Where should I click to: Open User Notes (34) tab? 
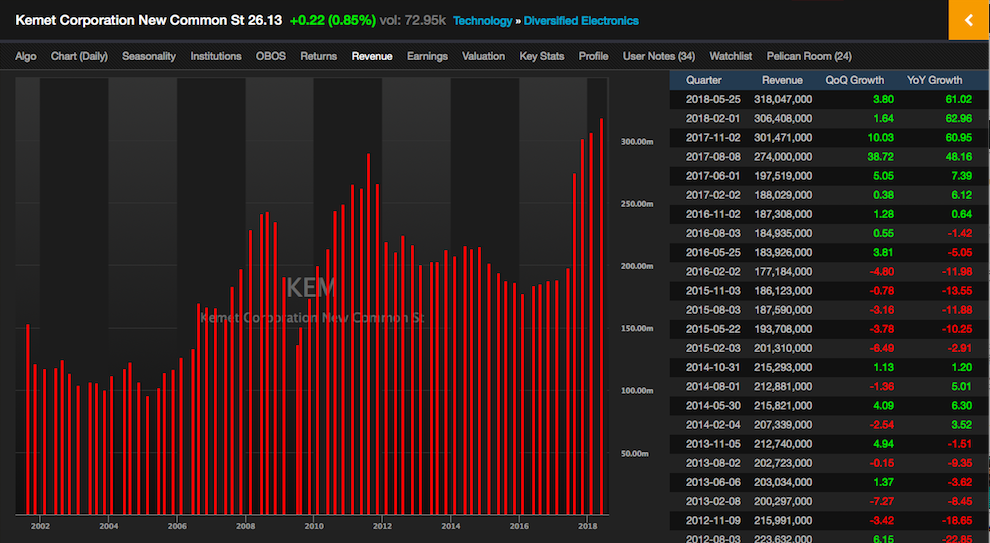659,56
